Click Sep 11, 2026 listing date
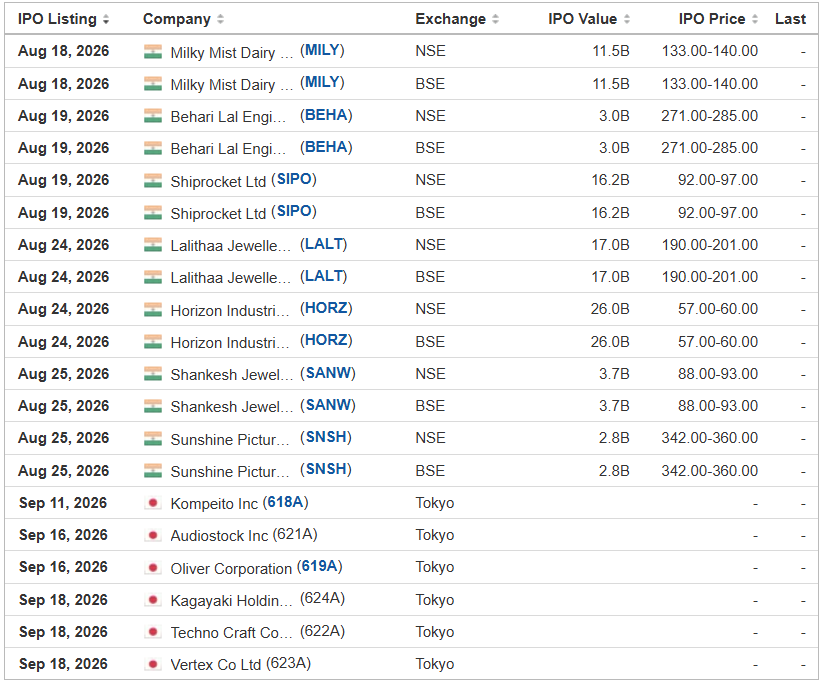This screenshot has height=682, width=822. coord(63,503)
